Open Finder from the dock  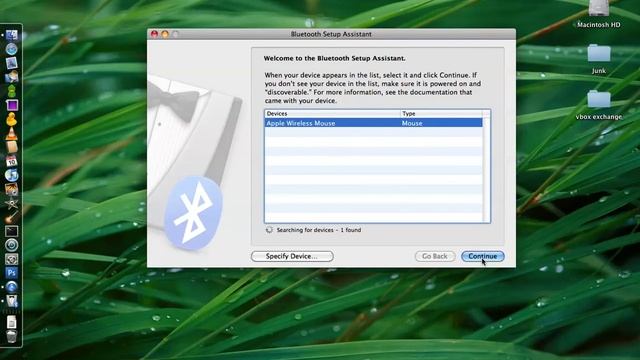coord(11,35)
